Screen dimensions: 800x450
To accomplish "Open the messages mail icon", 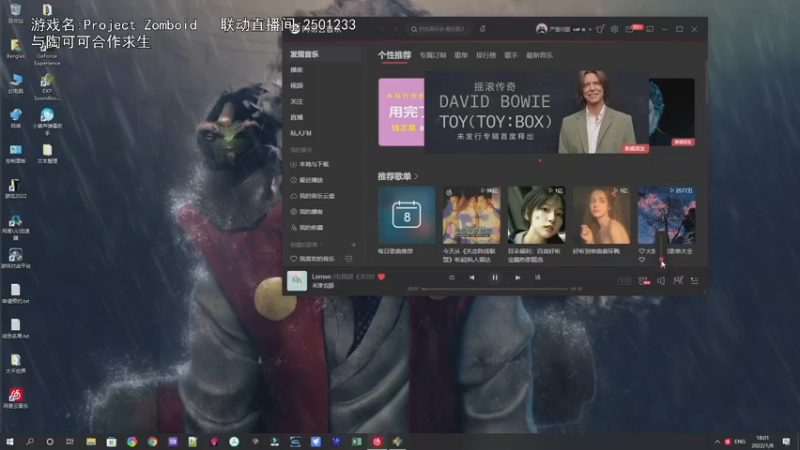I will coord(630,30).
